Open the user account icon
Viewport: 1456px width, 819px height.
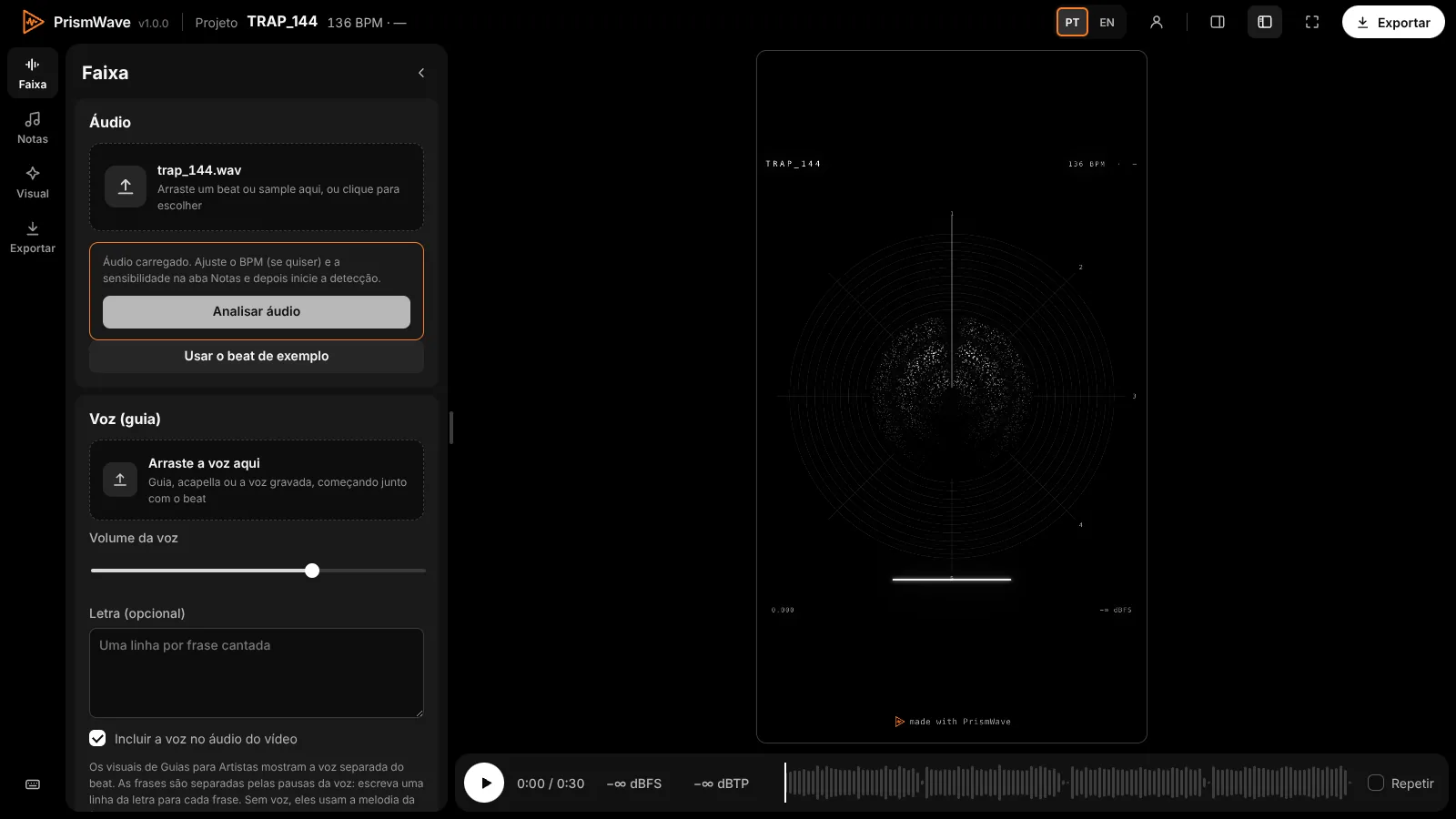click(1157, 22)
